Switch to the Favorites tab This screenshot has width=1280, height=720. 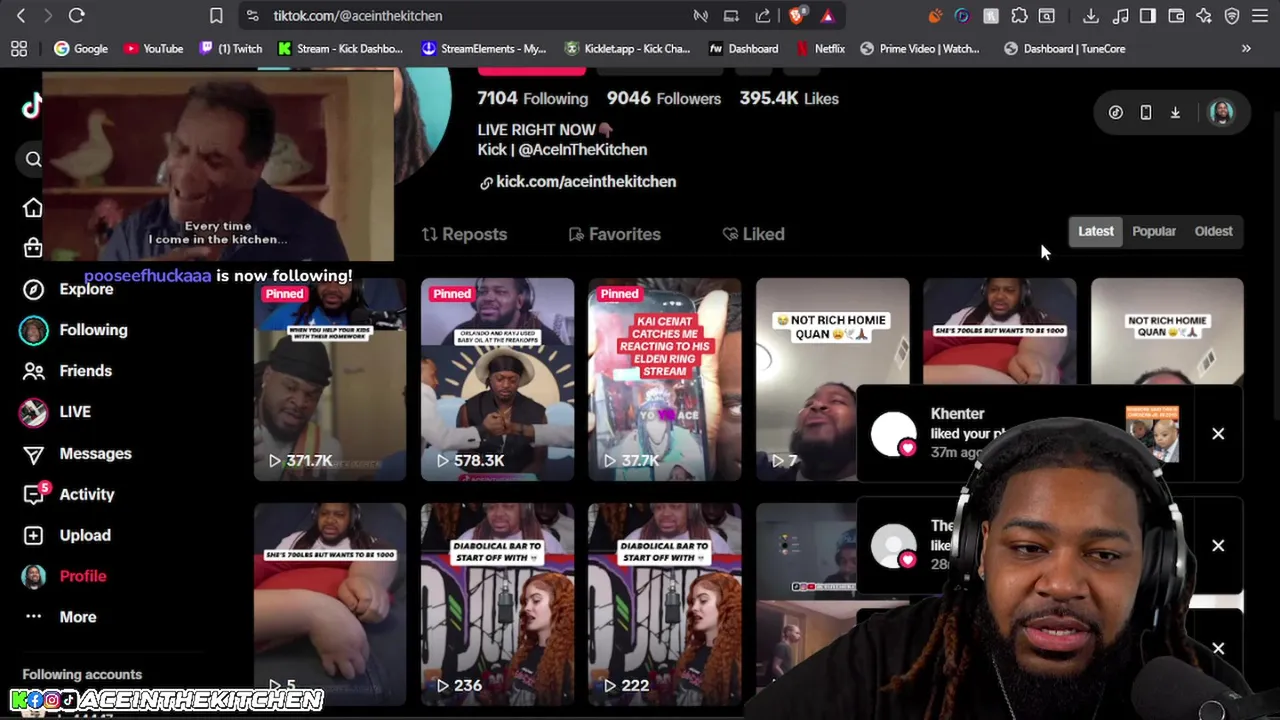[614, 234]
